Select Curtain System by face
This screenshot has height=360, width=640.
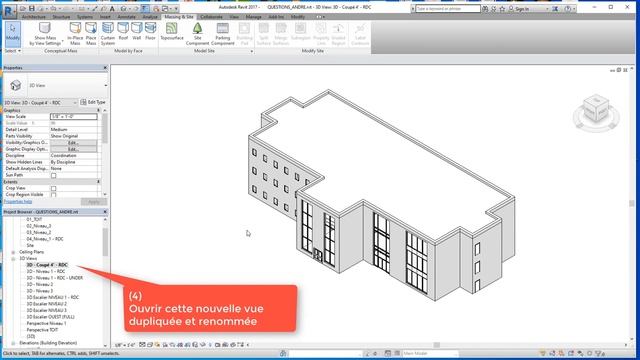pos(108,34)
